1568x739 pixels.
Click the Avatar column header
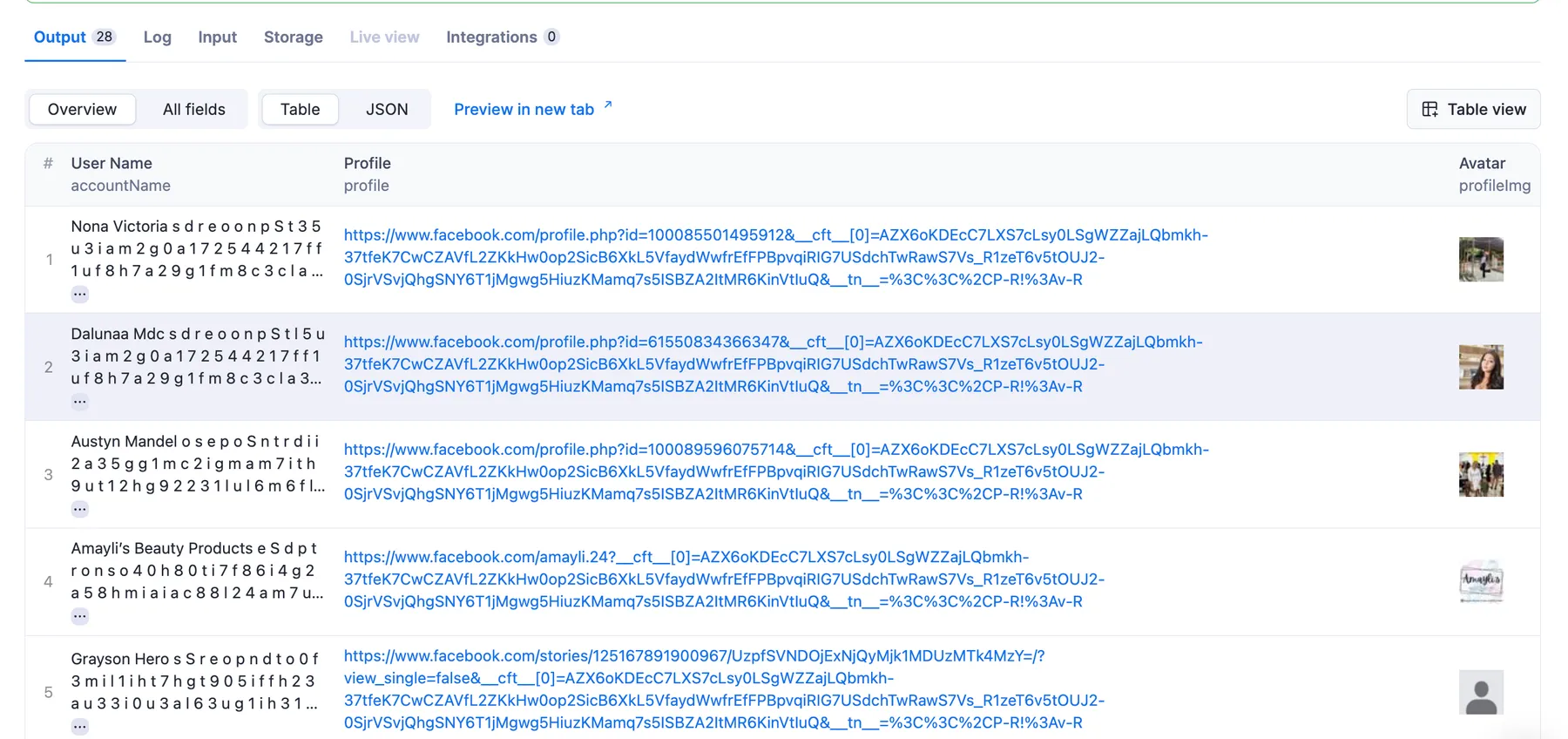(1482, 163)
